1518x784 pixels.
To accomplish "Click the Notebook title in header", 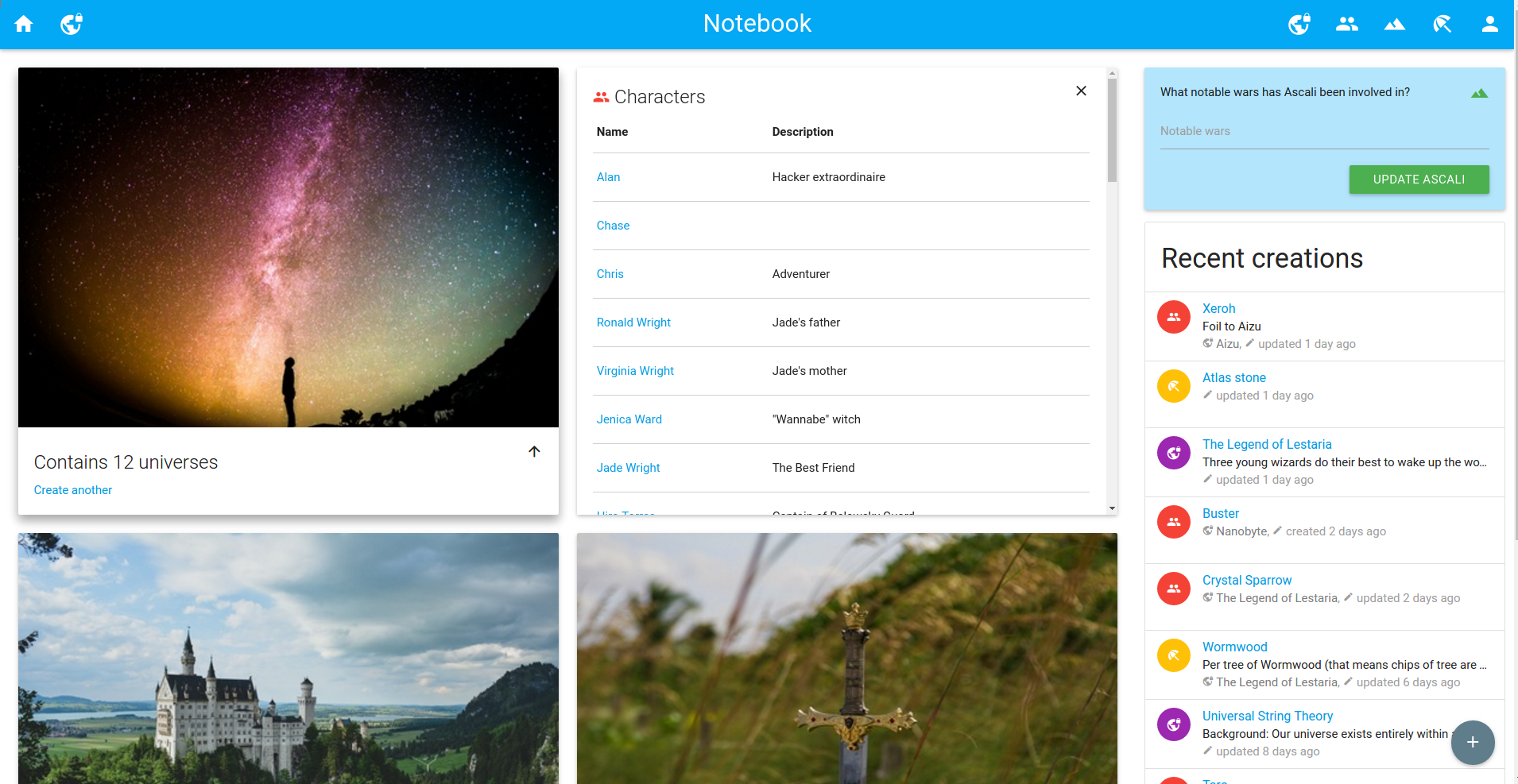I will [757, 24].
